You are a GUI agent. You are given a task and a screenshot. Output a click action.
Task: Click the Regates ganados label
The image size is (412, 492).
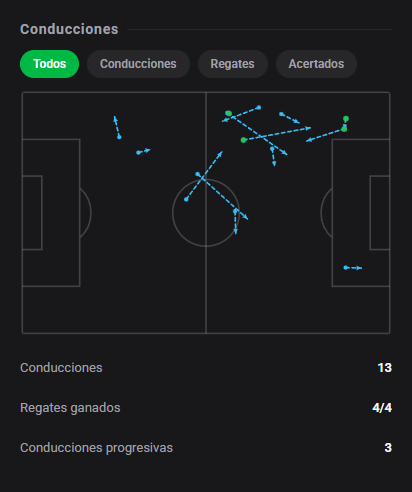point(70,408)
